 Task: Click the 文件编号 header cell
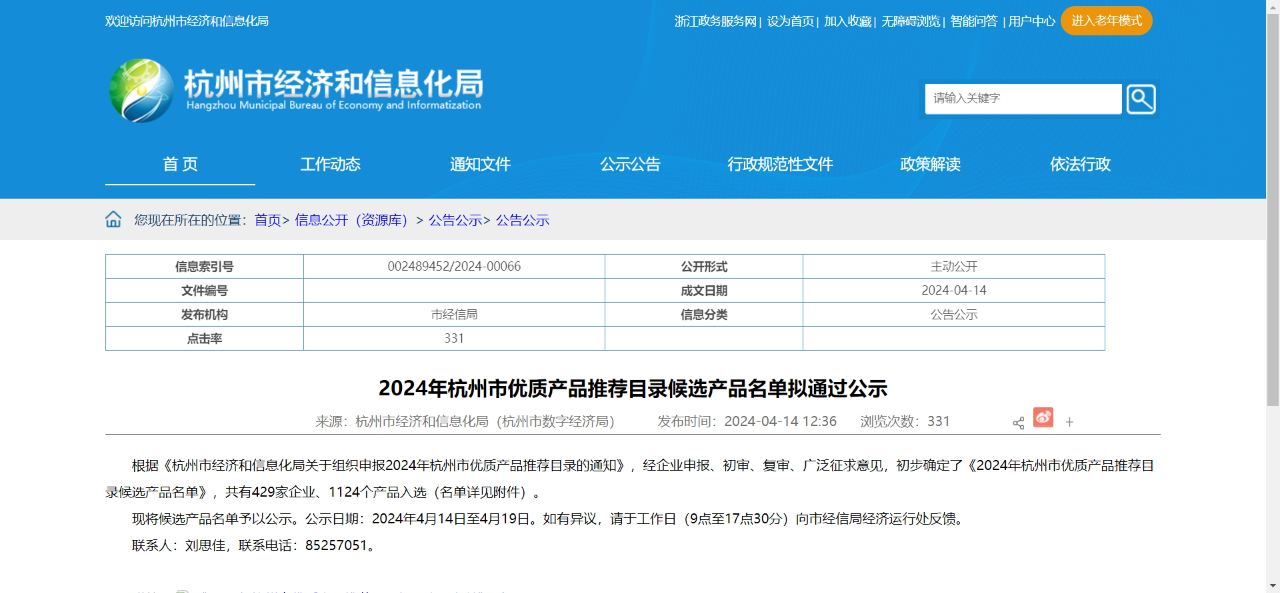(204, 291)
